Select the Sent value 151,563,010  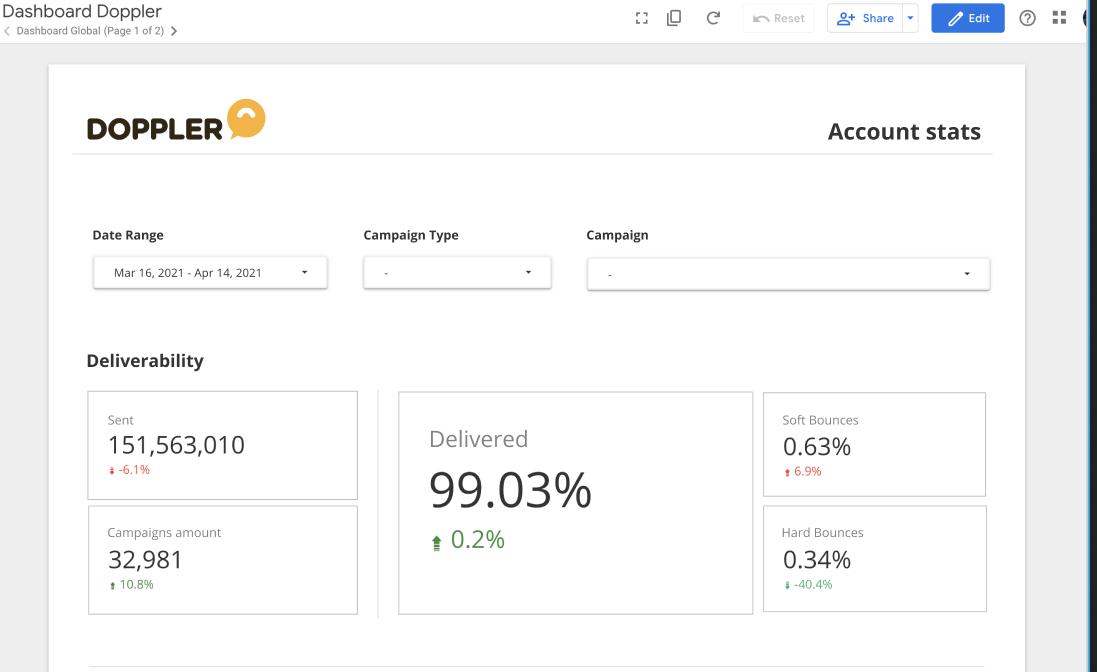tap(176, 445)
